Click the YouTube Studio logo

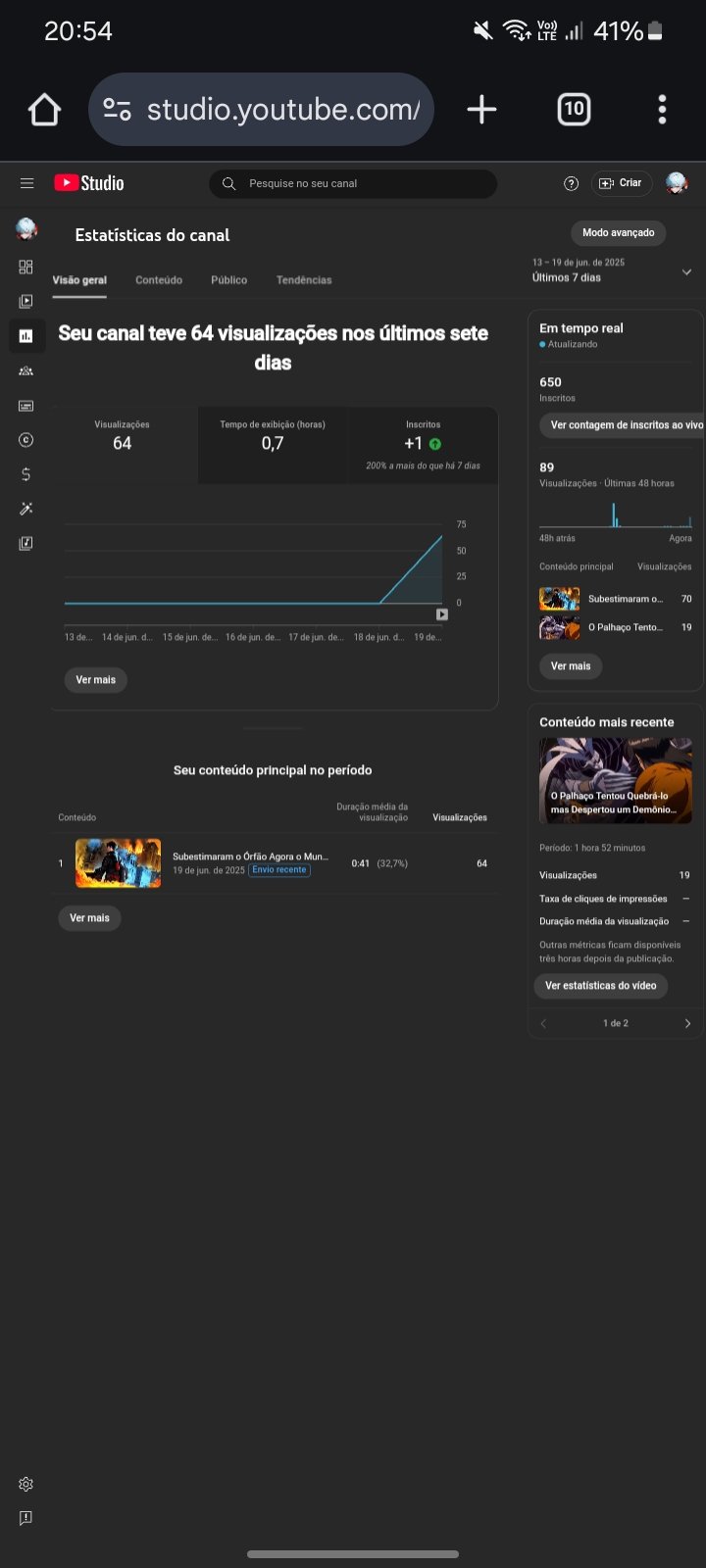coord(89,183)
